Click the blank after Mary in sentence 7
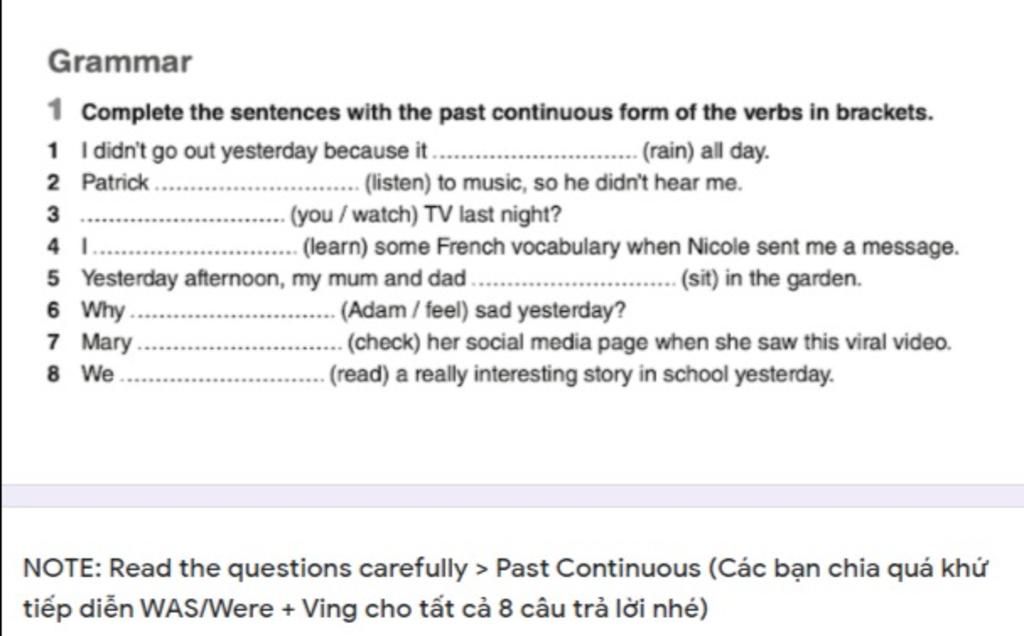Image resolution: width=1024 pixels, height=636 pixels. coord(238,344)
